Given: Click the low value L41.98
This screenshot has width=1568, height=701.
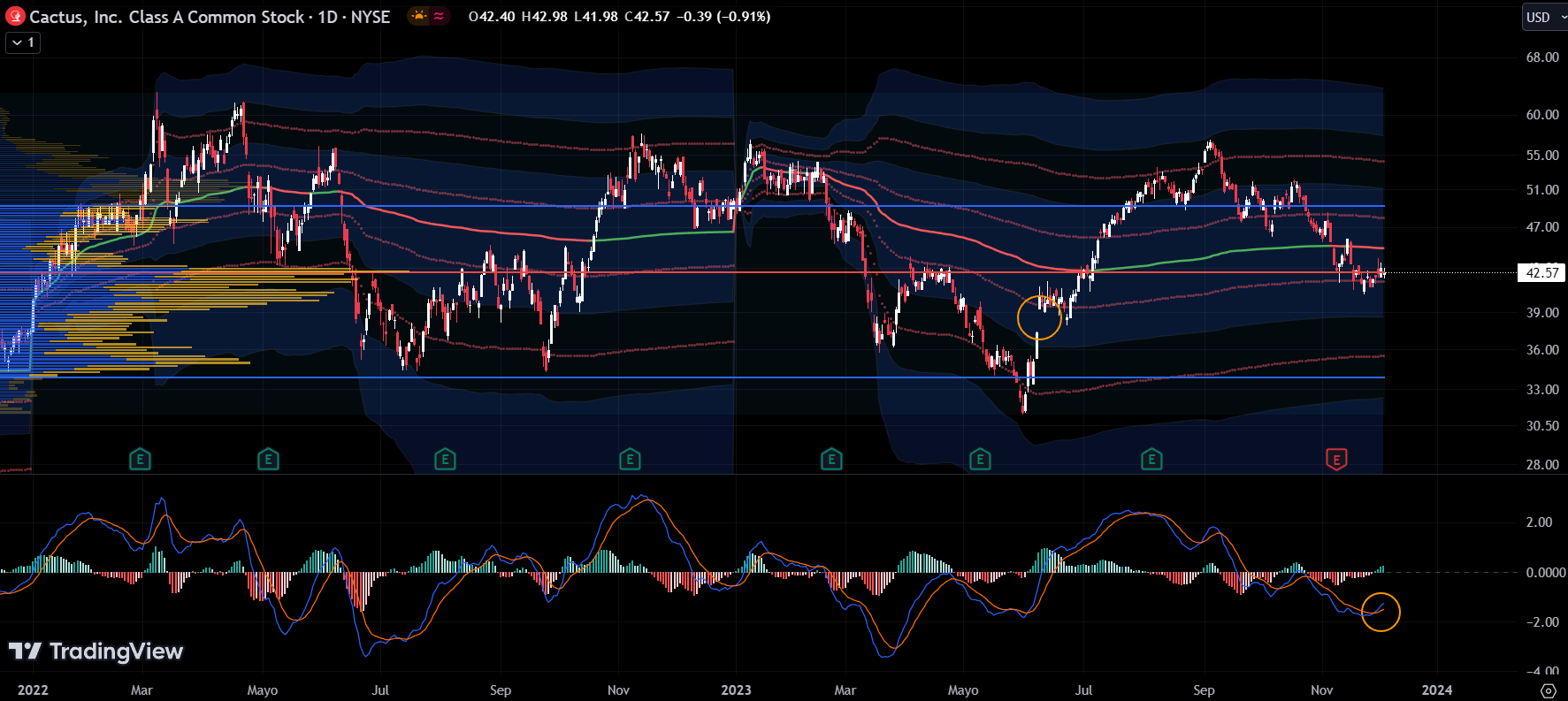Looking at the screenshot, I should [x=596, y=17].
